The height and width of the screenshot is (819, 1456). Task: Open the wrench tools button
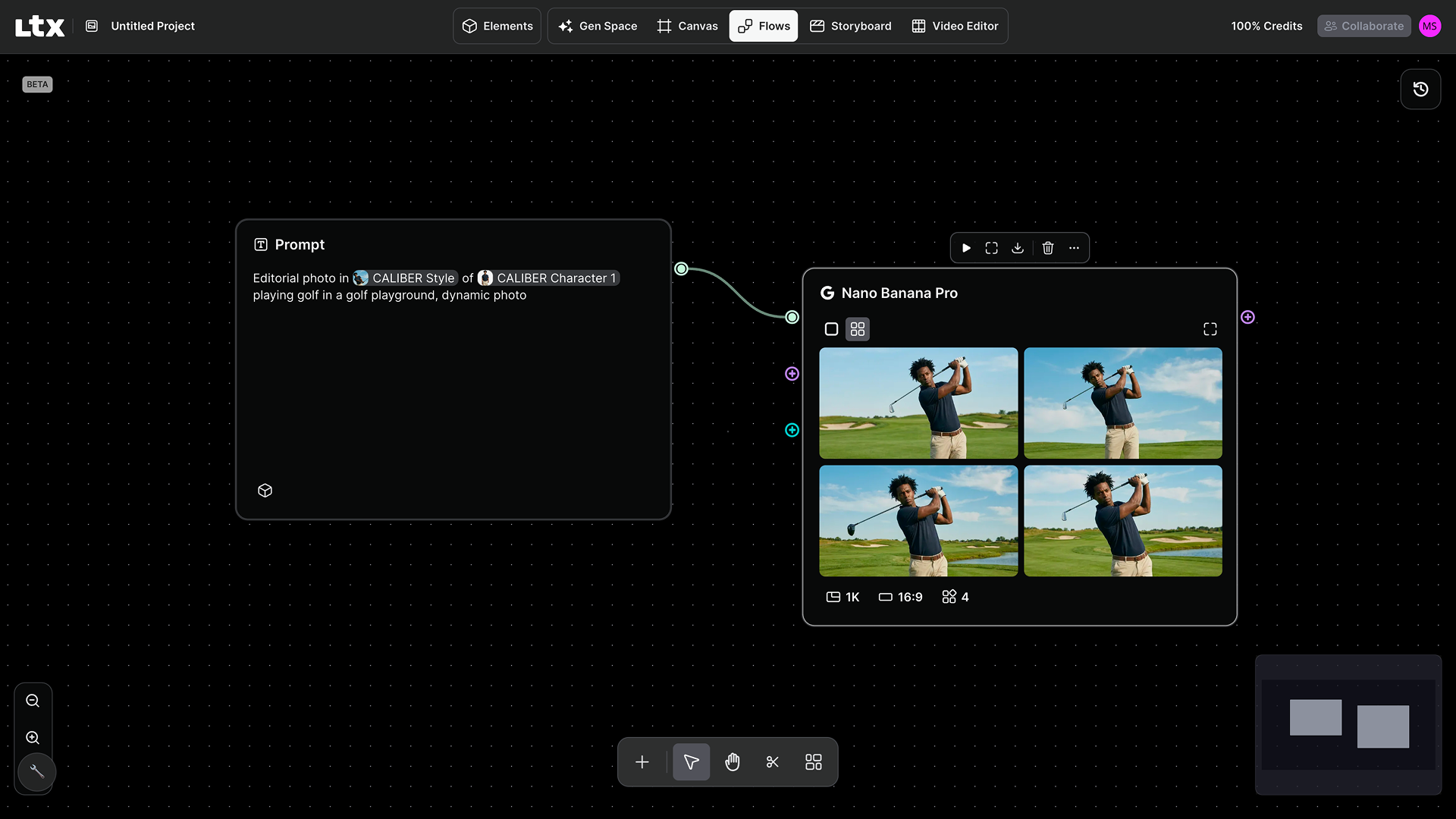[x=36, y=772]
